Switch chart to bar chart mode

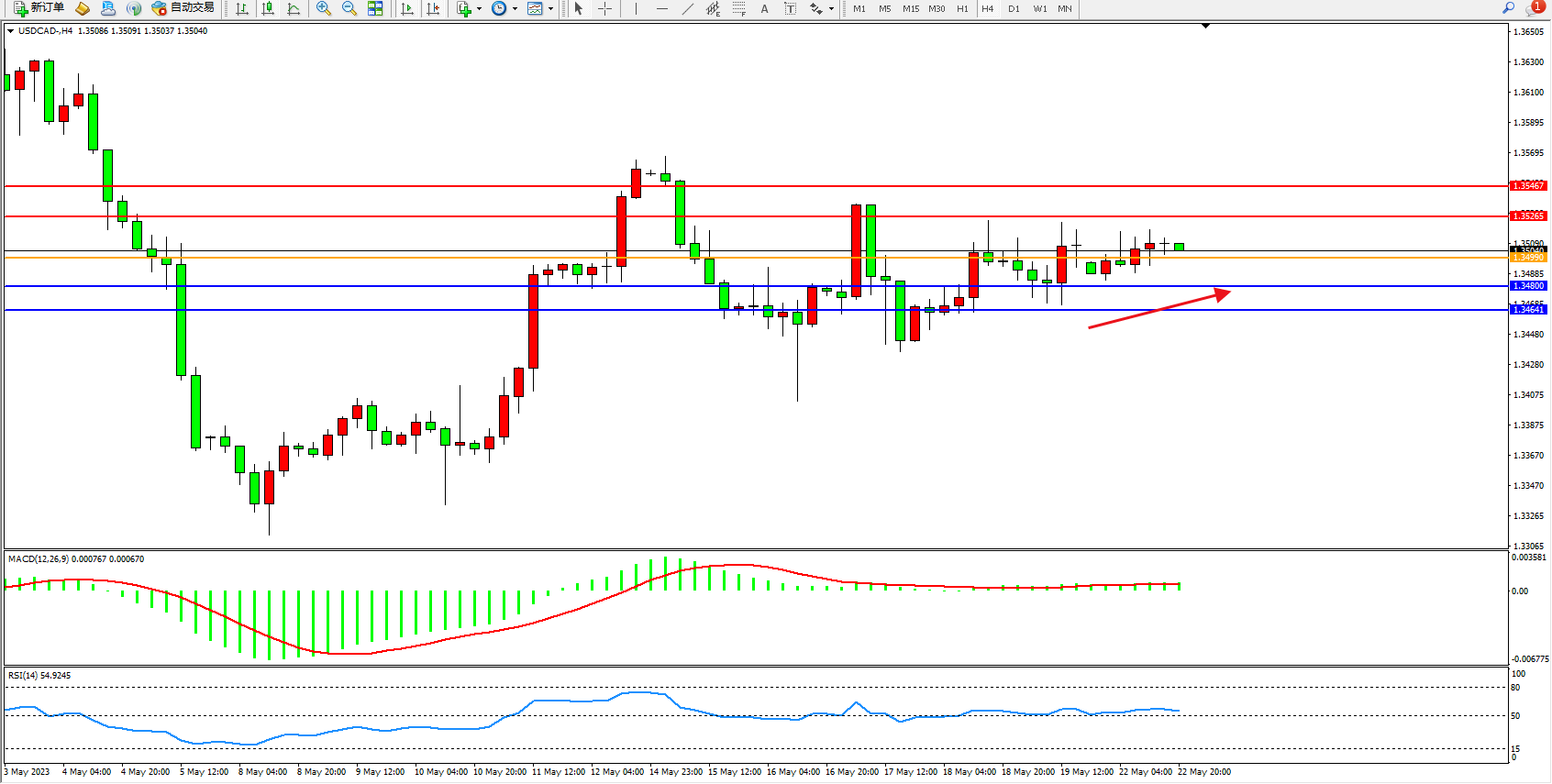coord(242,8)
